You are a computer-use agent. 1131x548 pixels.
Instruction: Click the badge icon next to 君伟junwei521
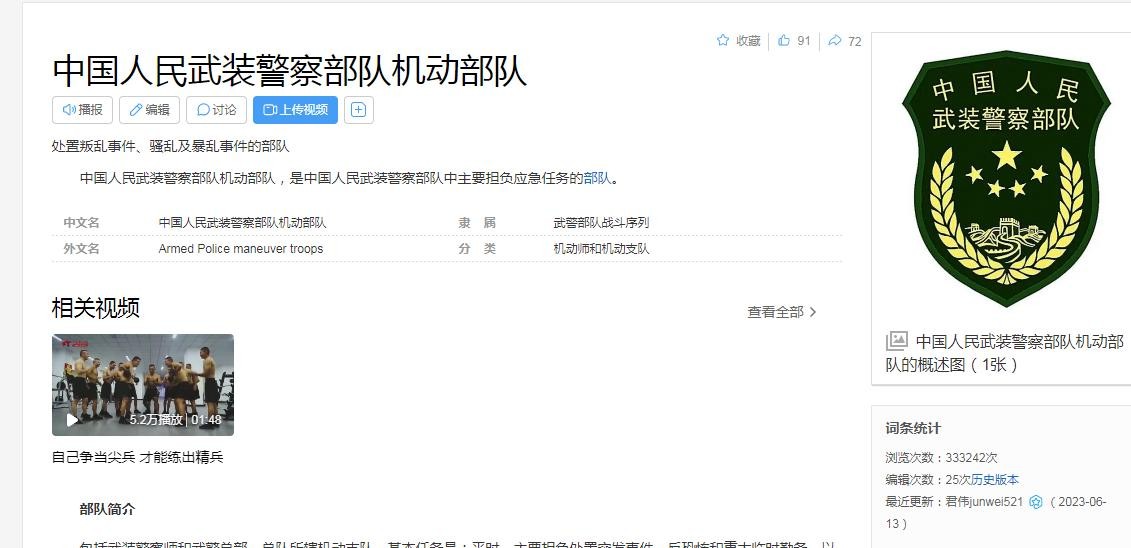coord(1036,502)
